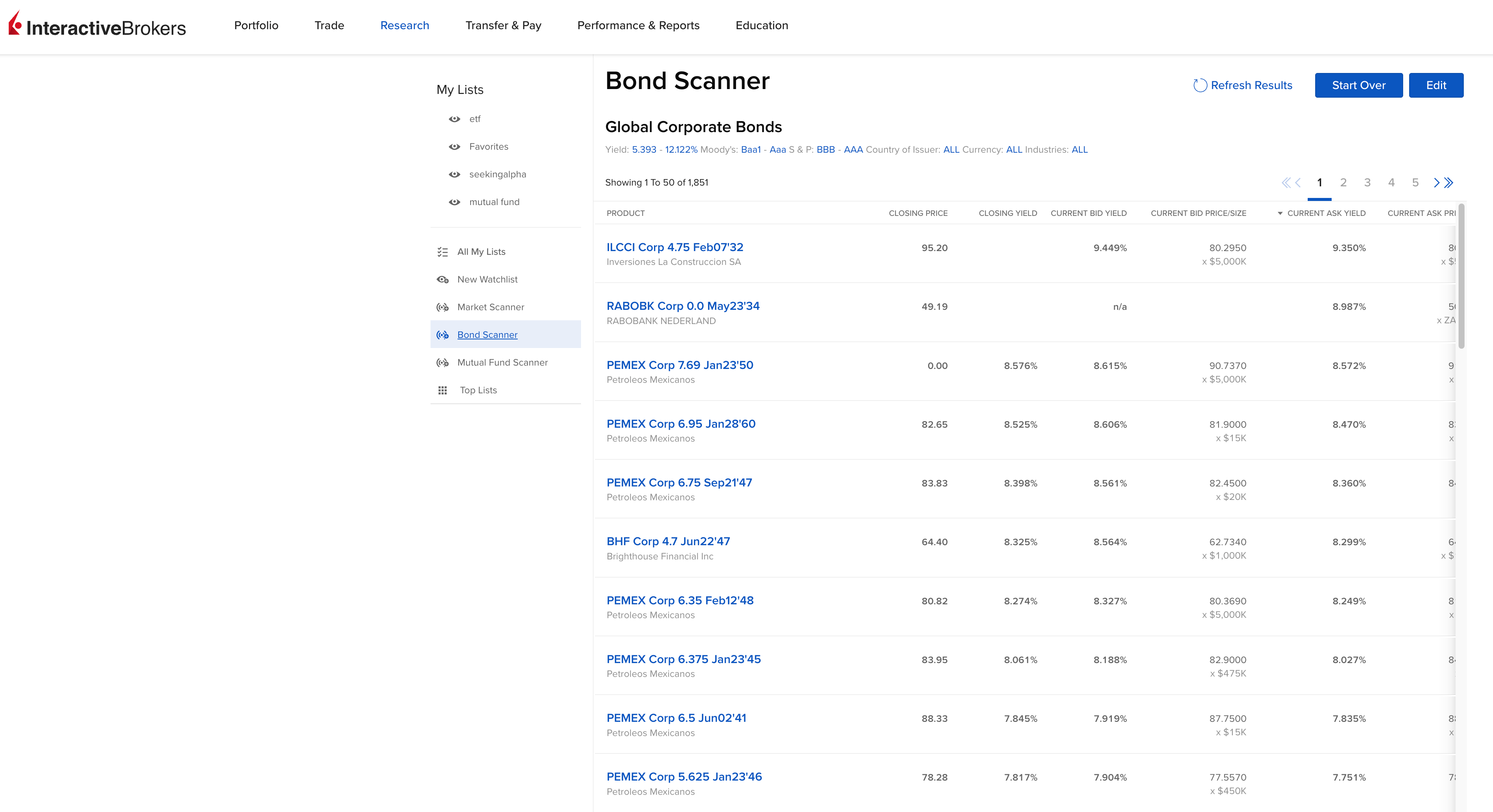1493x812 pixels.
Task: Go to the first results page arrow
Action: pyautogui.click(x=1286, y=183)
